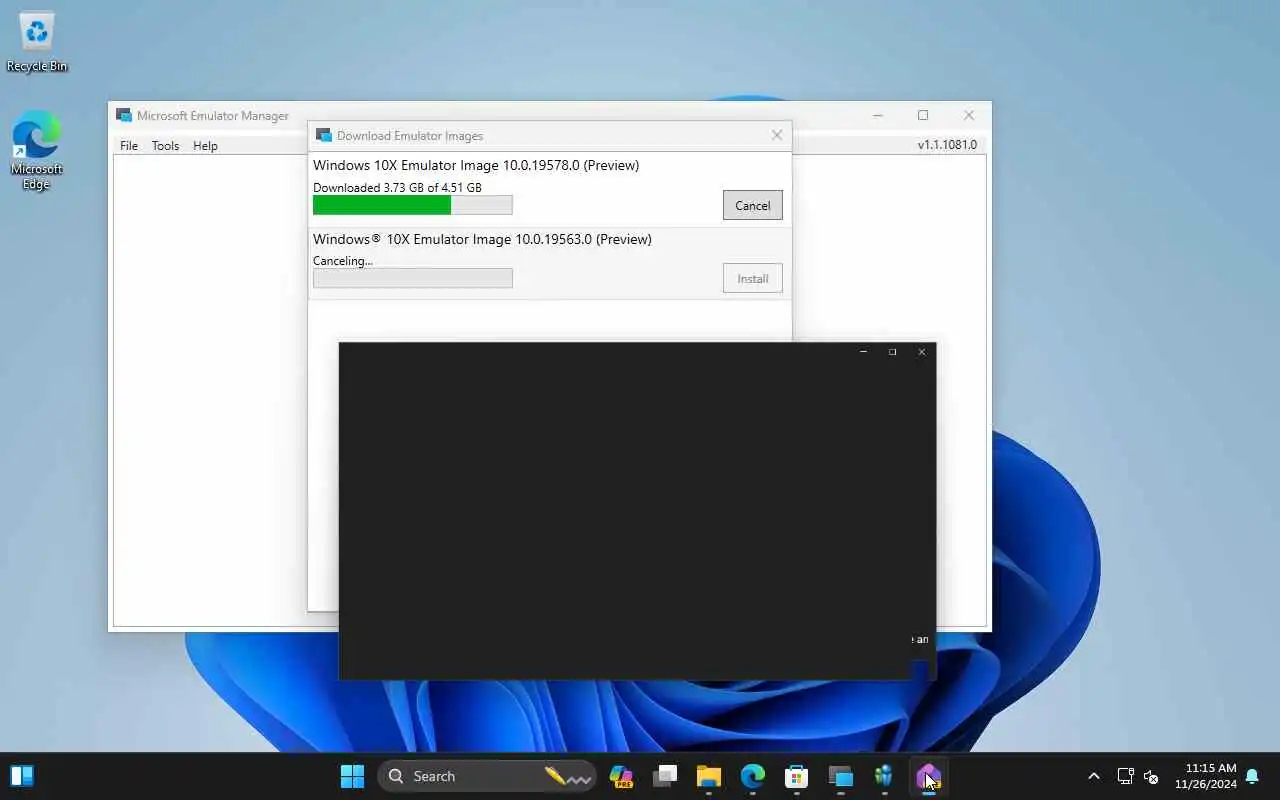
Task: Show hidden system tray icons
Action: [x=1093, y=776]
